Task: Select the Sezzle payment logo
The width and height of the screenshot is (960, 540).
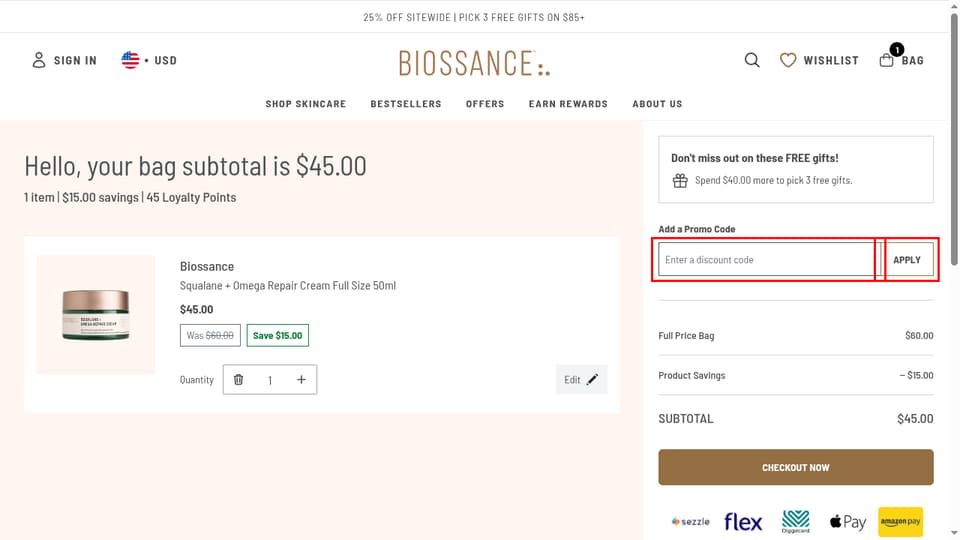Action: coord(691,522)
